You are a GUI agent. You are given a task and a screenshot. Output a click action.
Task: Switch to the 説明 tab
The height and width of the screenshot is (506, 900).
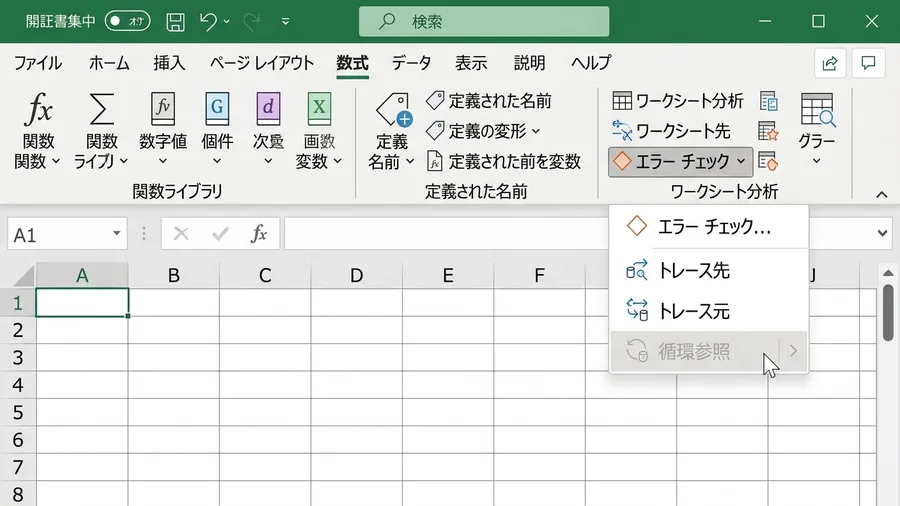click(x=529, y=63)
